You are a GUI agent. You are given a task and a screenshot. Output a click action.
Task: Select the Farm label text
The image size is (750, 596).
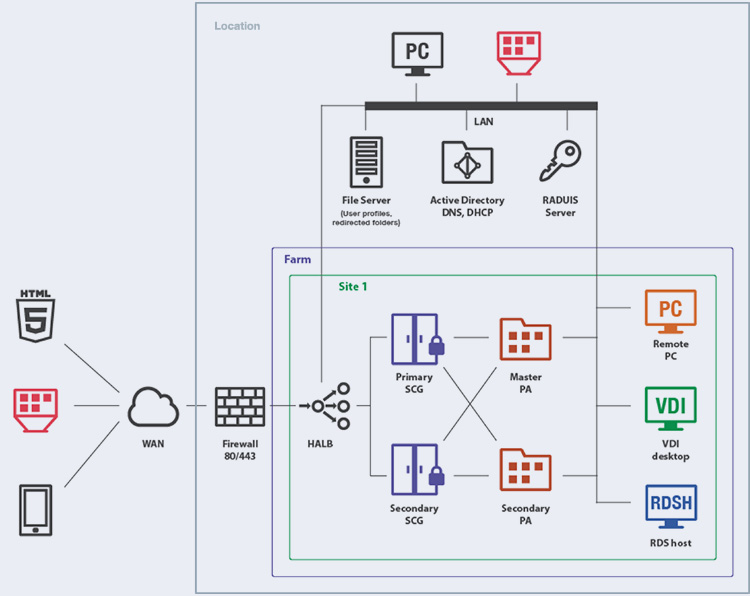(298, 259)
